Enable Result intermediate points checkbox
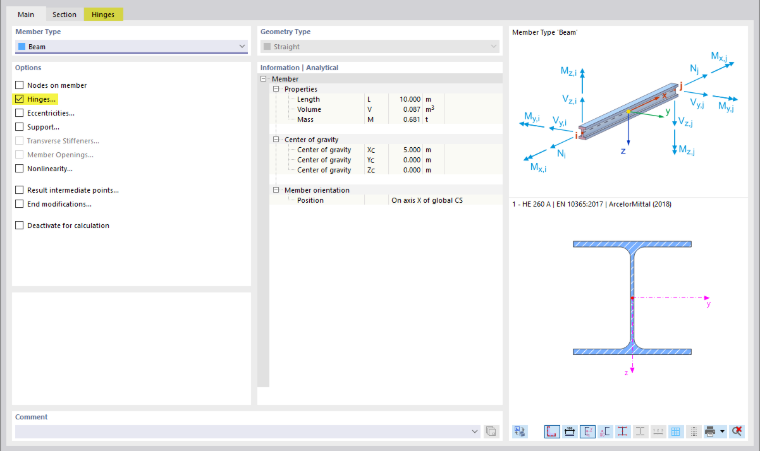Viewport: 760px width, 451px height. pos(19,190)
